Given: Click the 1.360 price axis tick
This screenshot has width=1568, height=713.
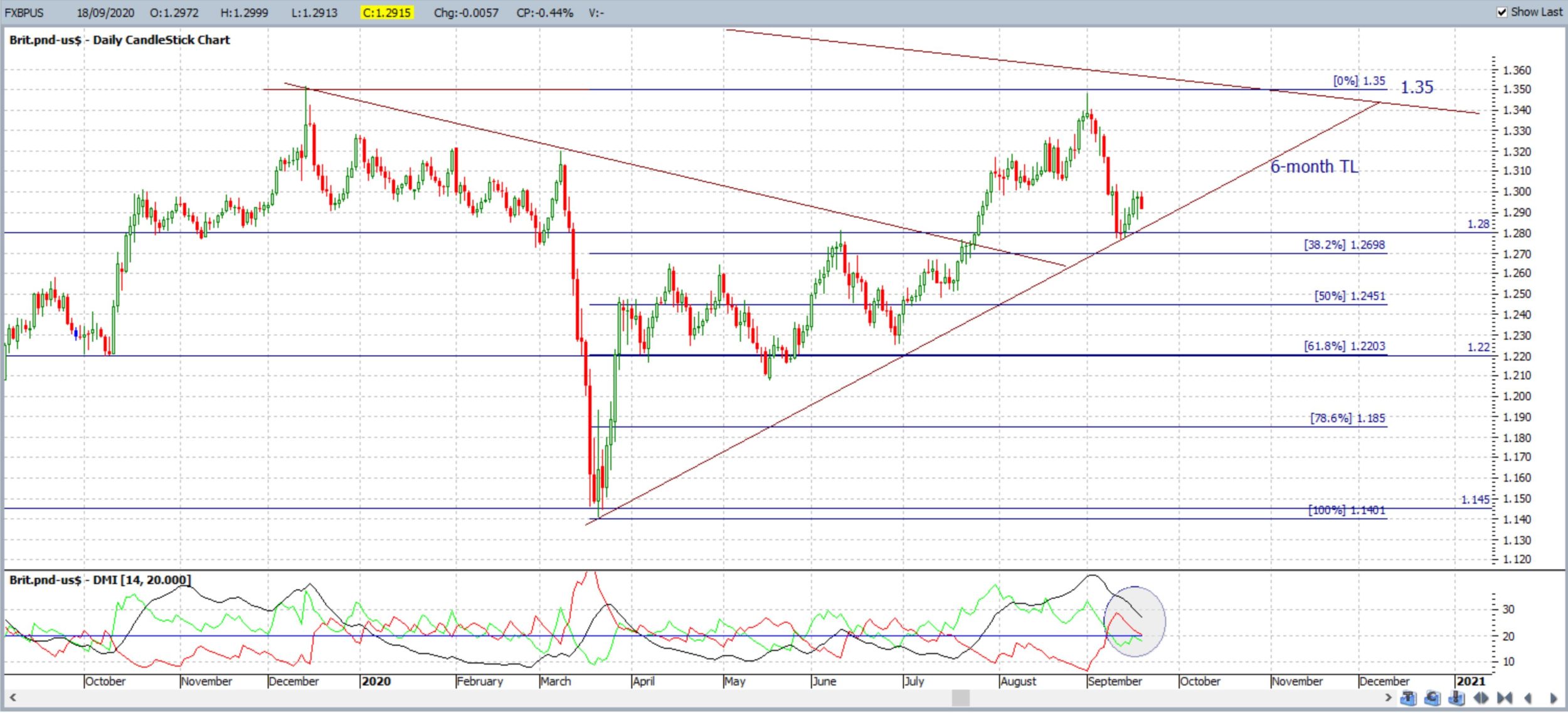Looking at the screenshot, I should 1517,70.
